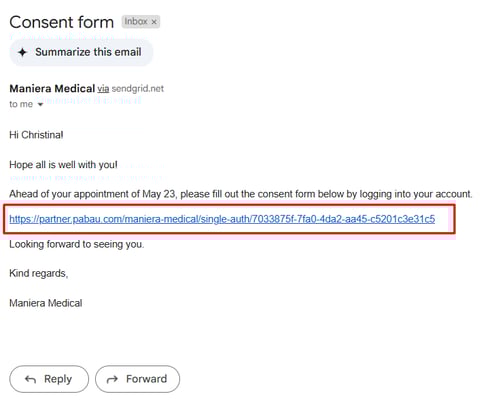This screenshot has width=496, height=413.
Task: Remove the Inbox label using its x
Action: (154, 22)
